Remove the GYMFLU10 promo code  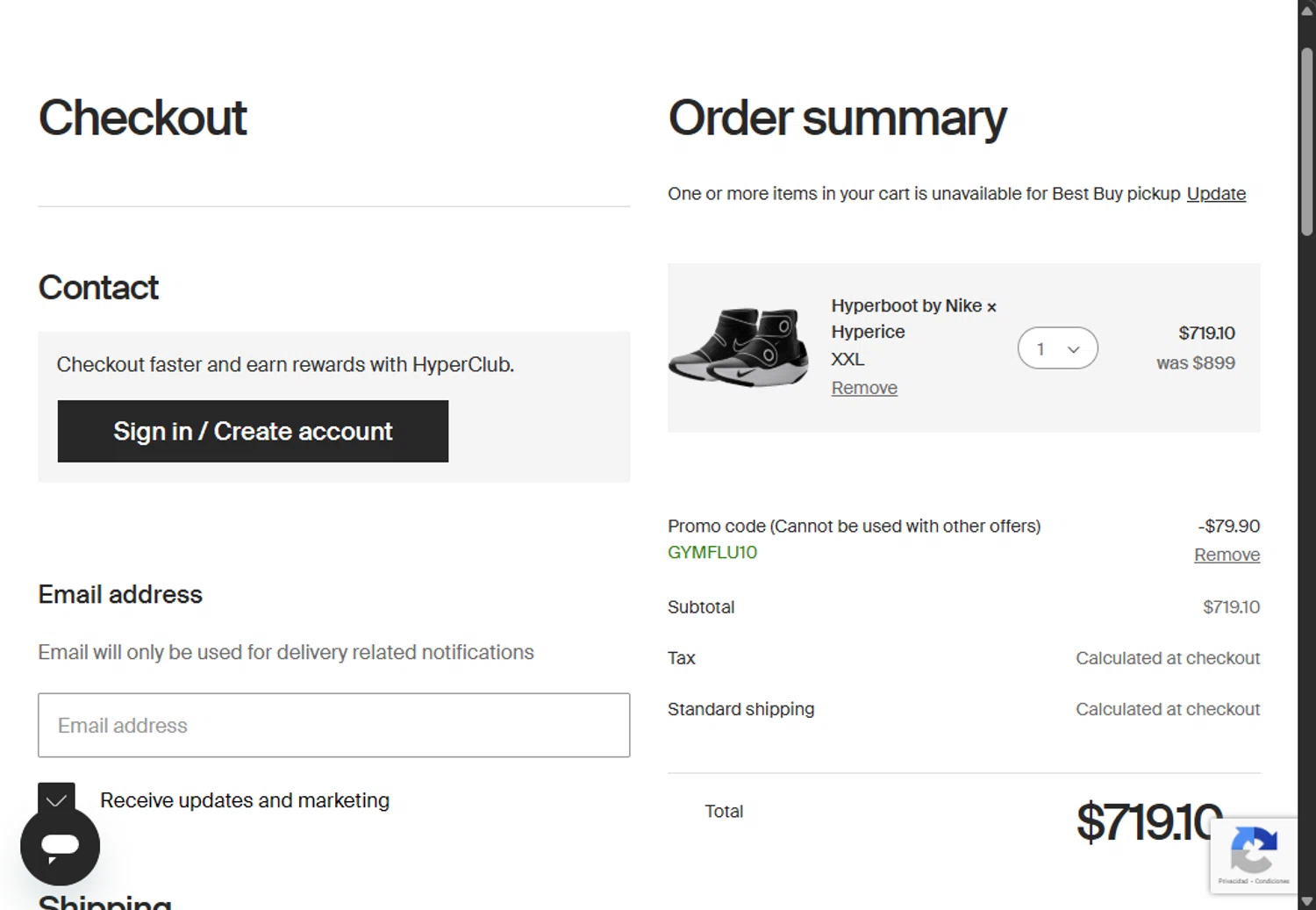click(1226, 555)
